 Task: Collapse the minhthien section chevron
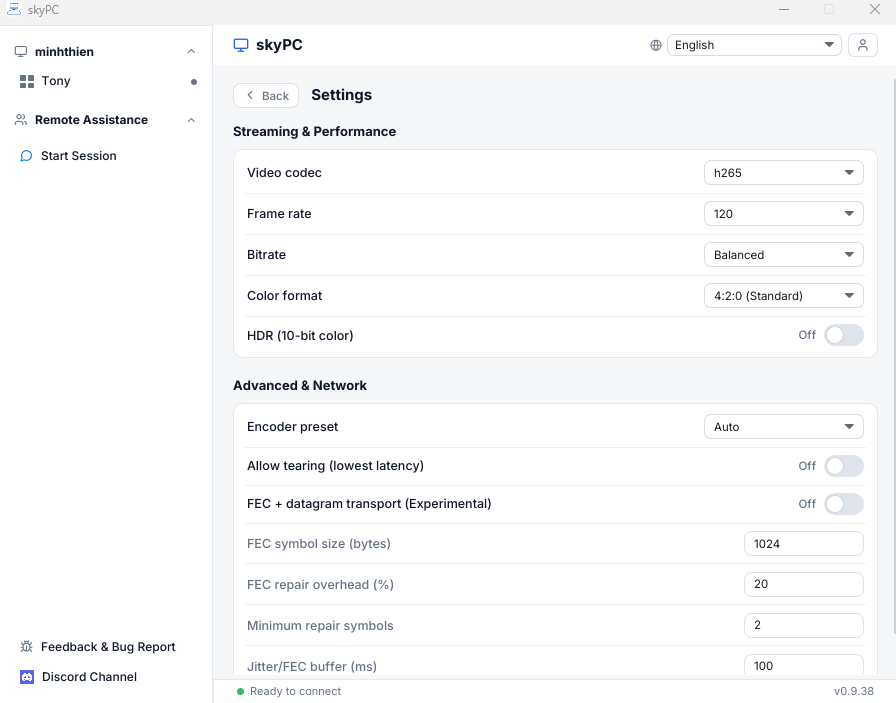tap(191, 51)
